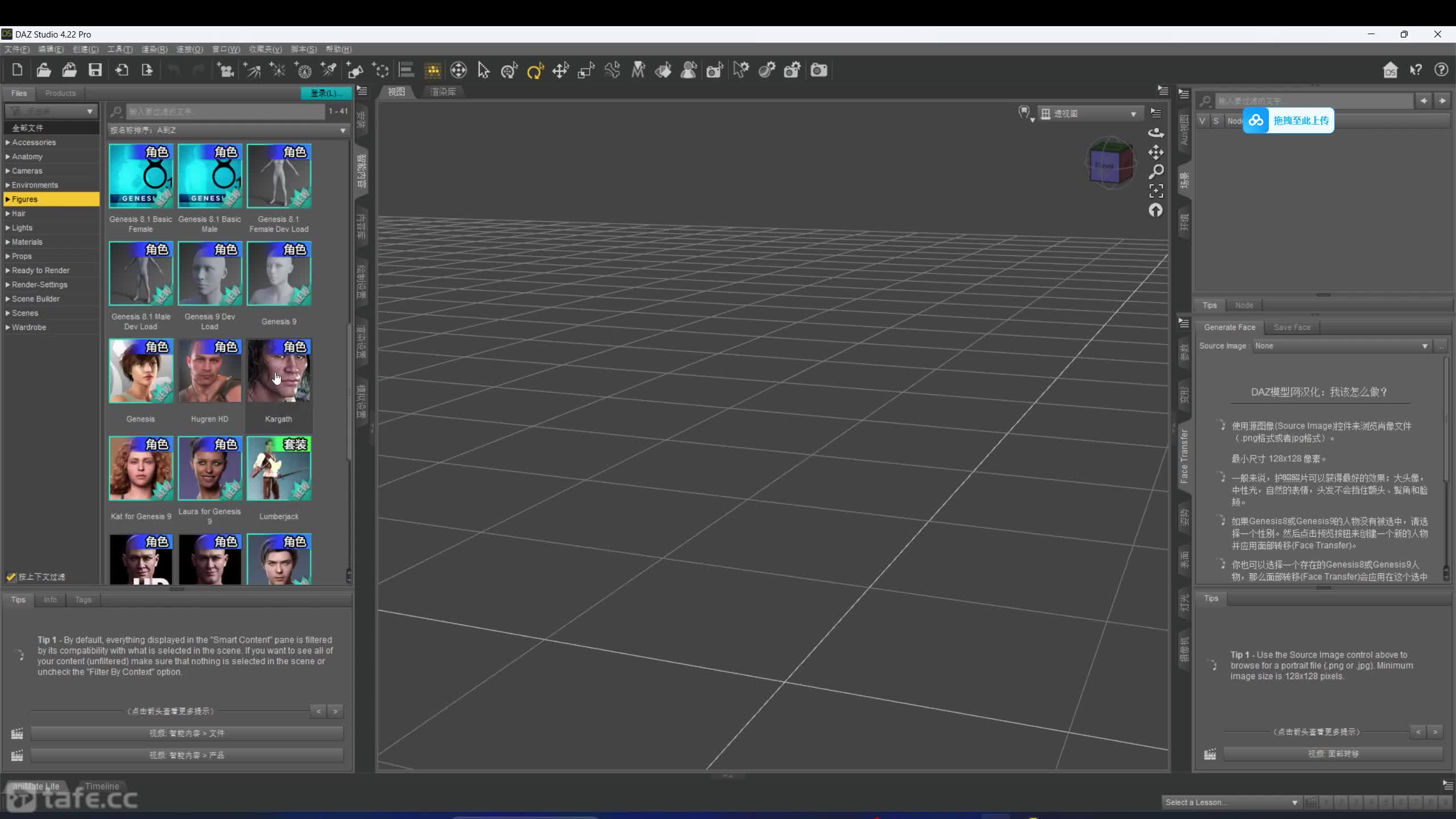Click the viewport orbit rotate icon
Image resolution: width=1456 pixels, height=819 pixels.
1156,133
